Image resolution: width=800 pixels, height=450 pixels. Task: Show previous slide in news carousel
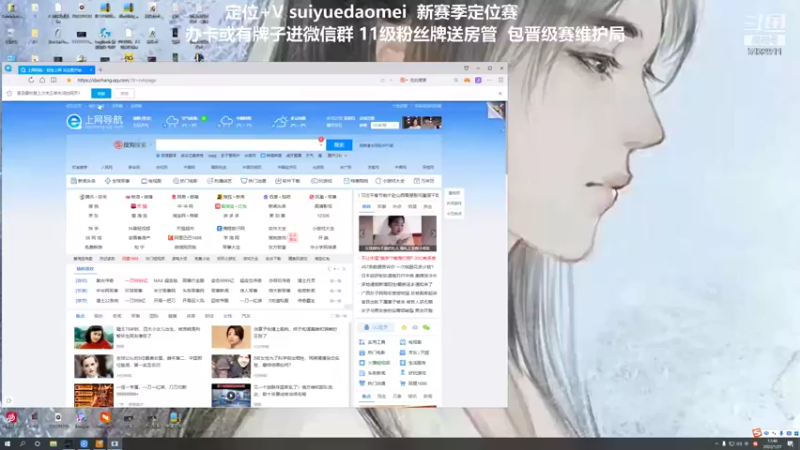coord(362,233)
